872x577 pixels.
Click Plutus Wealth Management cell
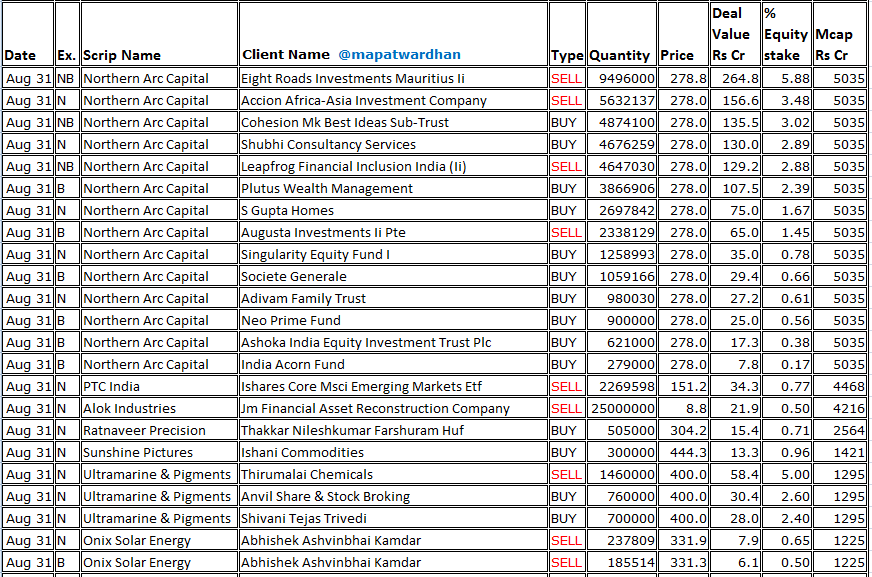coord(393,188)
